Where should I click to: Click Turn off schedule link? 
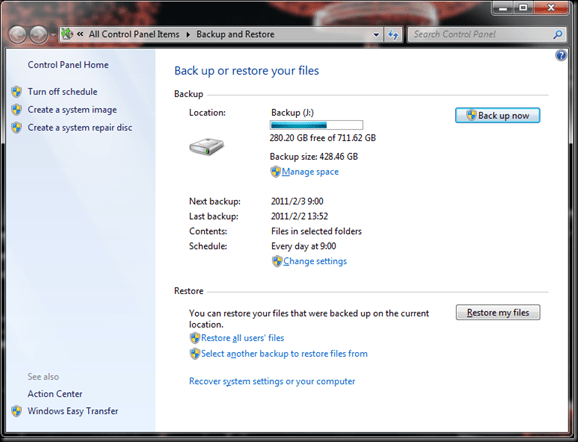coord(62,92)
